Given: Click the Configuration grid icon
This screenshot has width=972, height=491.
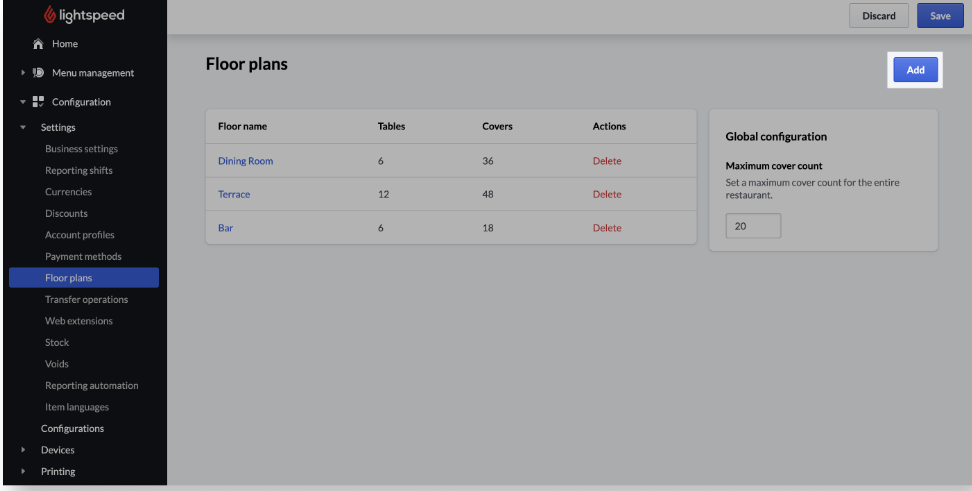Looking at the screenshot, I should coord(39,102).
